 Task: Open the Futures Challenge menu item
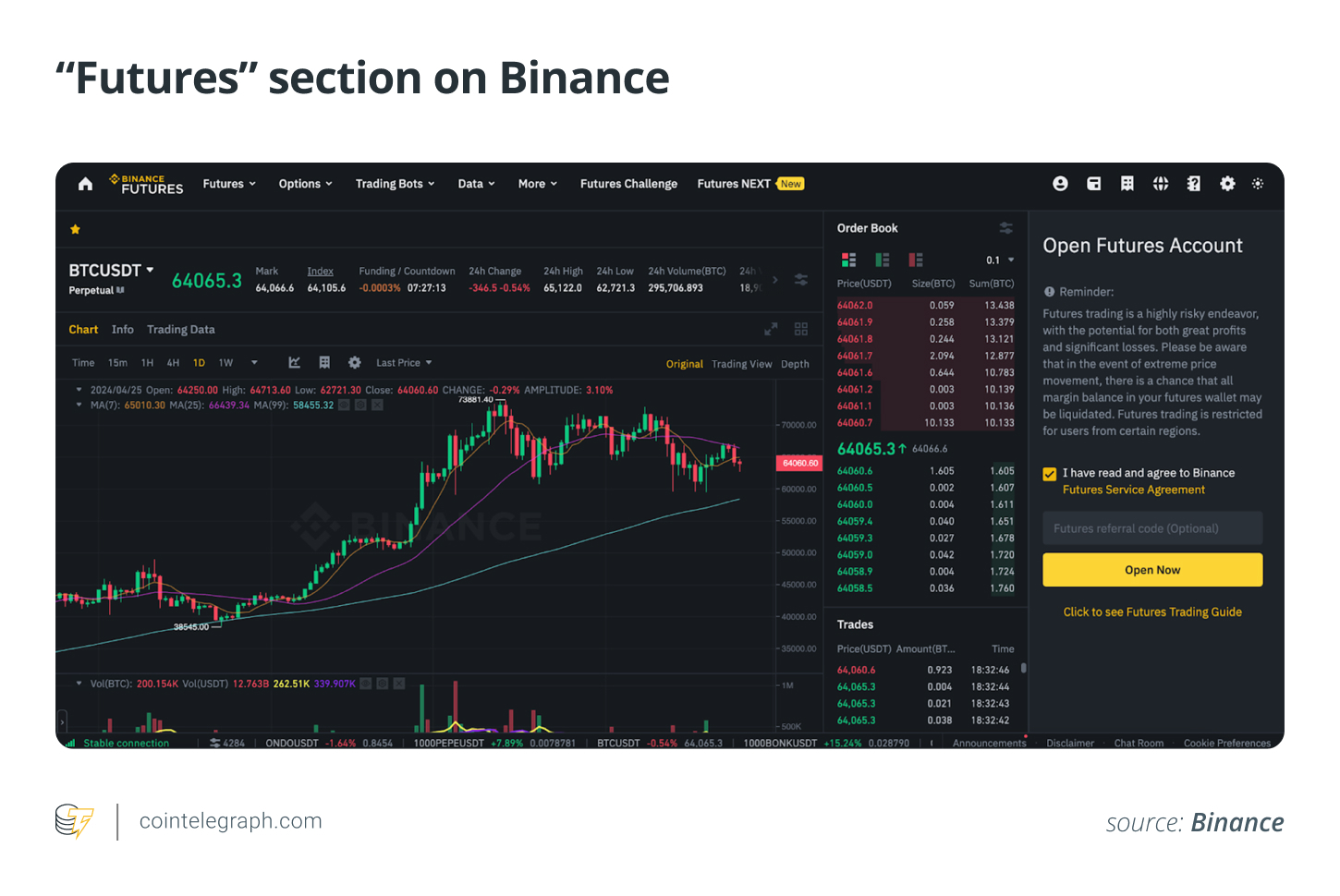628,184
